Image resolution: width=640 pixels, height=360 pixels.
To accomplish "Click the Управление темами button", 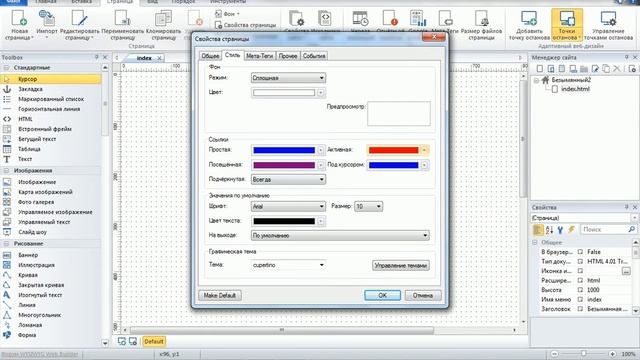I will pos(400,265).
